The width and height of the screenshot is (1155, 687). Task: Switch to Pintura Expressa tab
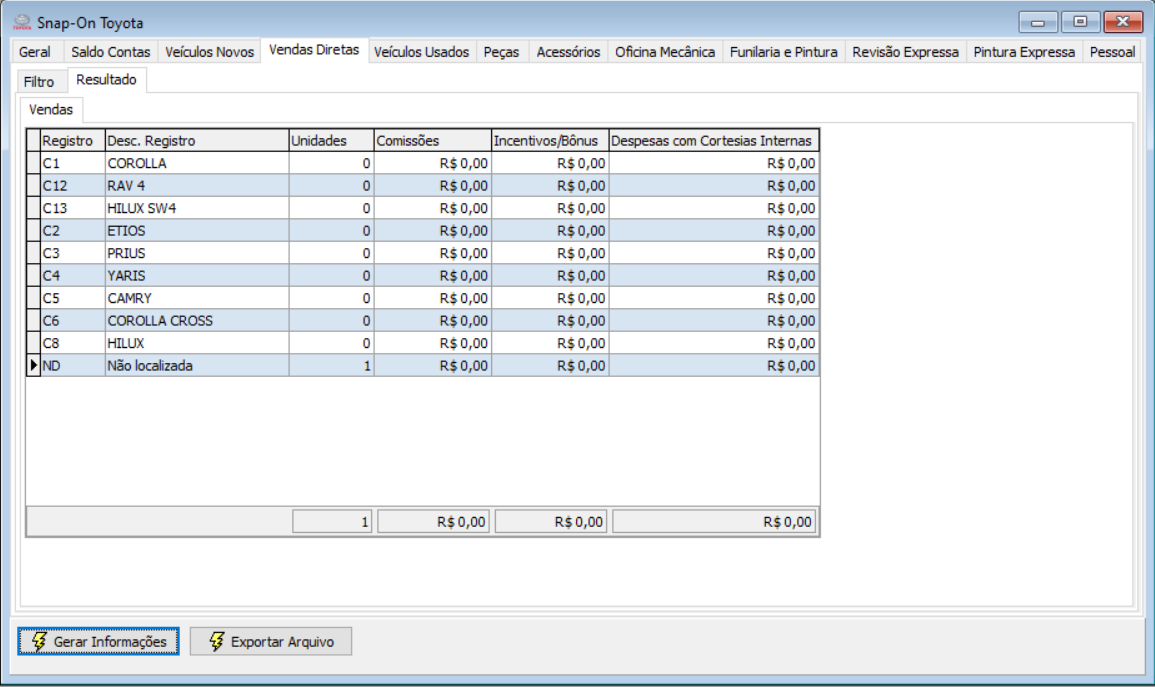[x=1024, y=52]
